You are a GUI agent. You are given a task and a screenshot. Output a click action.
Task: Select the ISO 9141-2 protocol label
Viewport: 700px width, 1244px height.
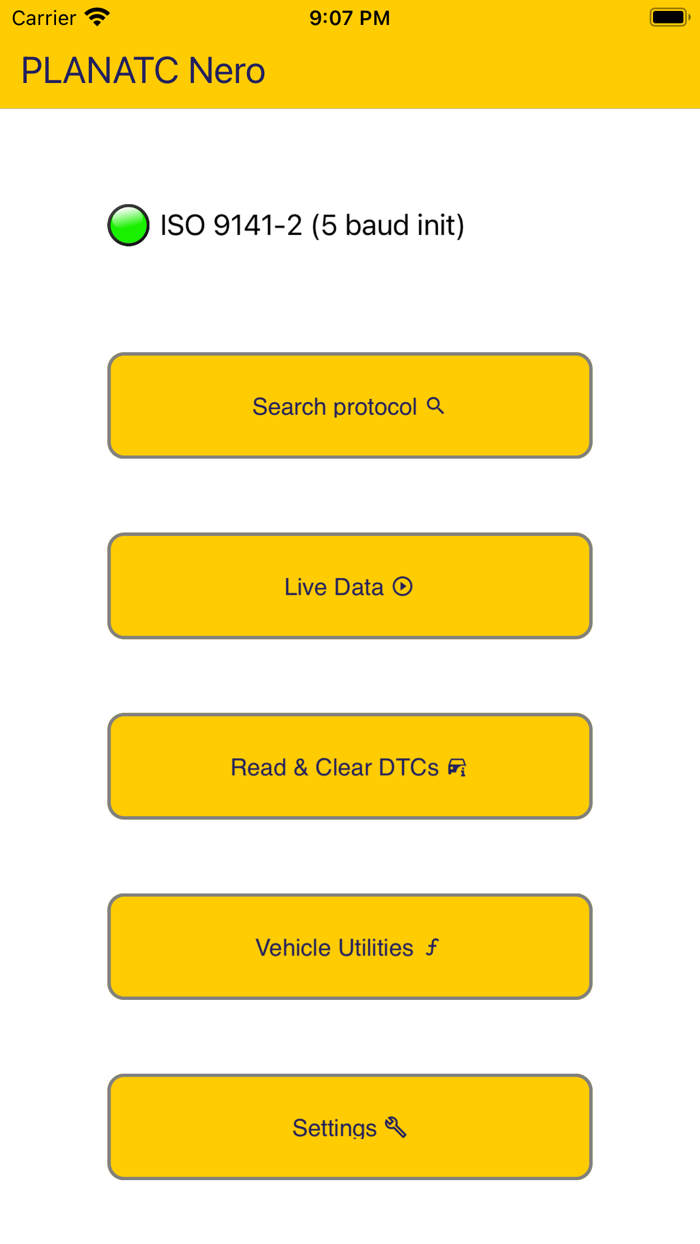coord(310,225)
